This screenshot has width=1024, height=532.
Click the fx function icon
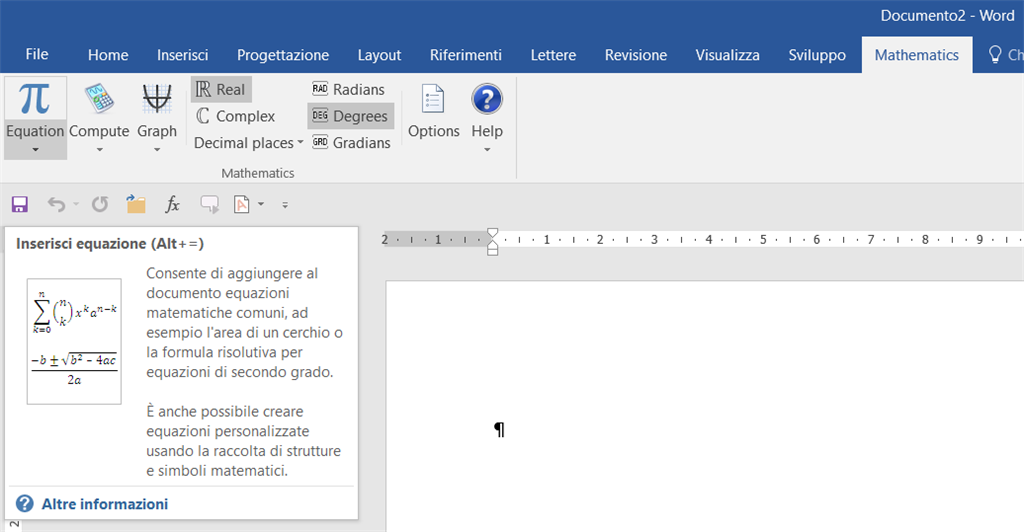(172, 204)
